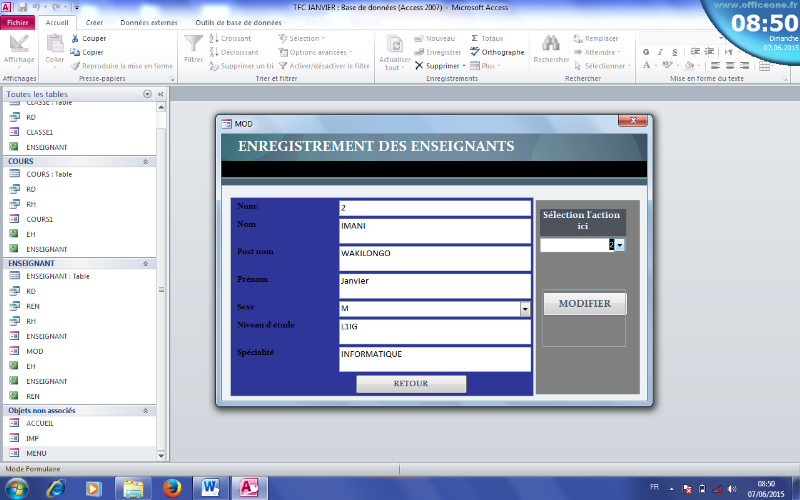Toggle Activer/désactiver le filtre
Viewport: 800px width, 500px height.
tap(324, 66)
